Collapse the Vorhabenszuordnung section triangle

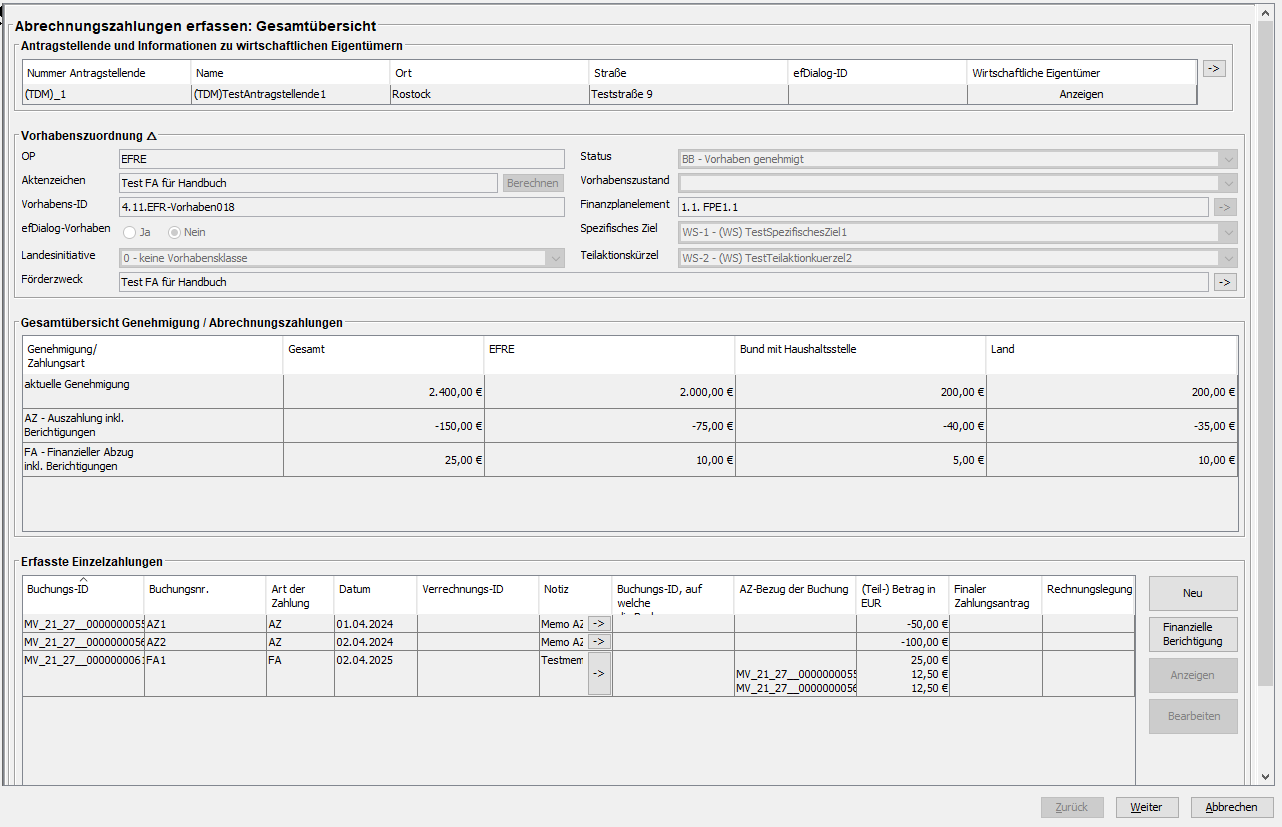pos(152,136)
